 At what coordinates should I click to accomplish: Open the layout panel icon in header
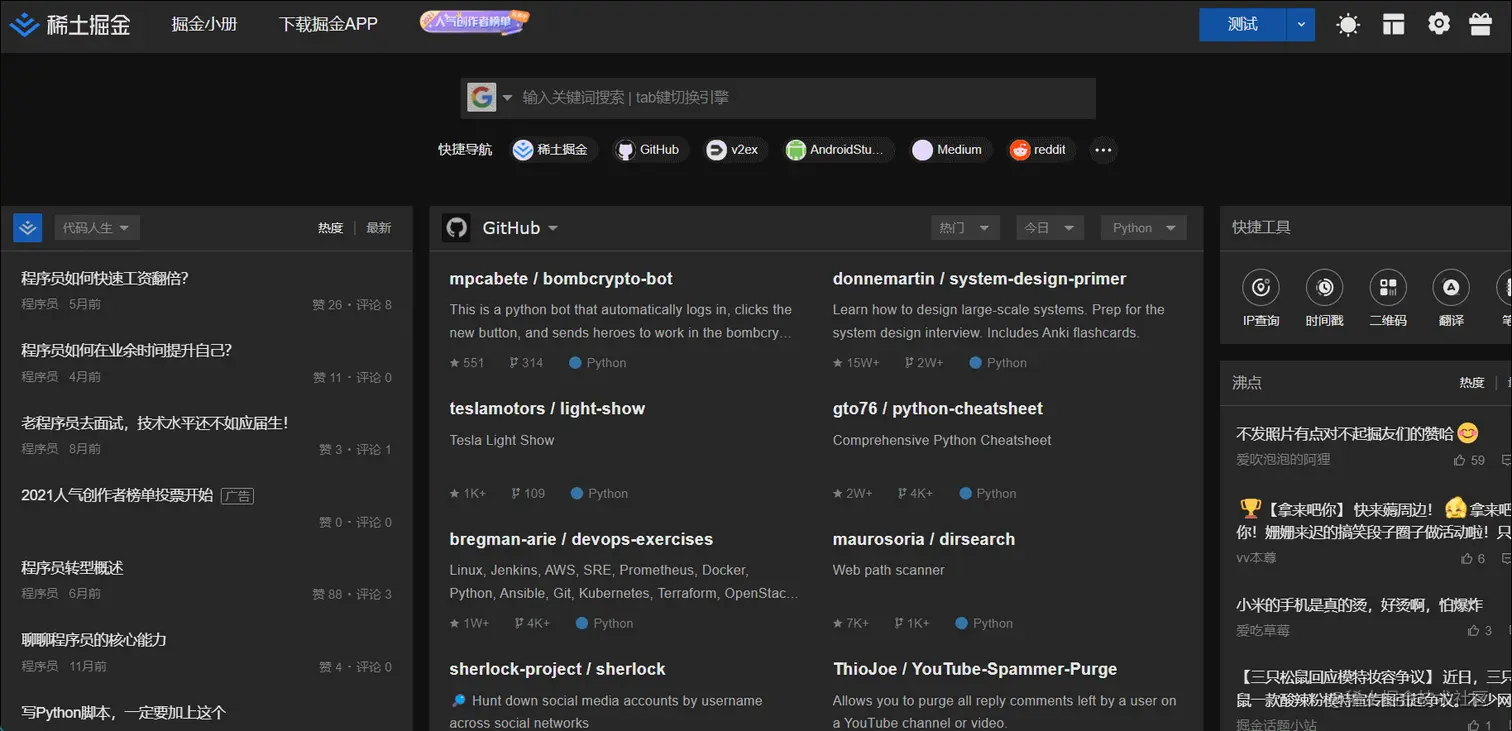(1394, 24)
